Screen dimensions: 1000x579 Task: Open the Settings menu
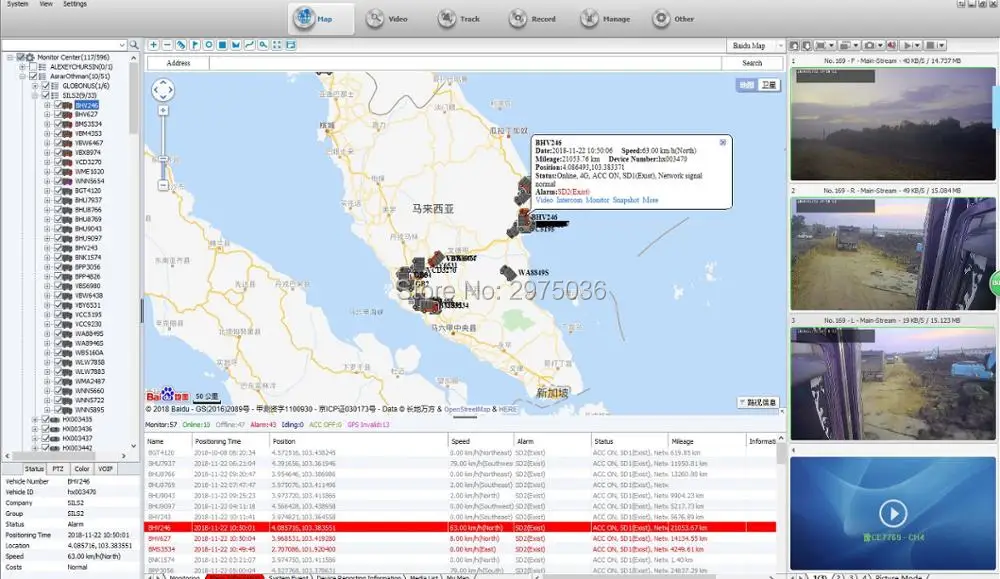click(75, 4)
